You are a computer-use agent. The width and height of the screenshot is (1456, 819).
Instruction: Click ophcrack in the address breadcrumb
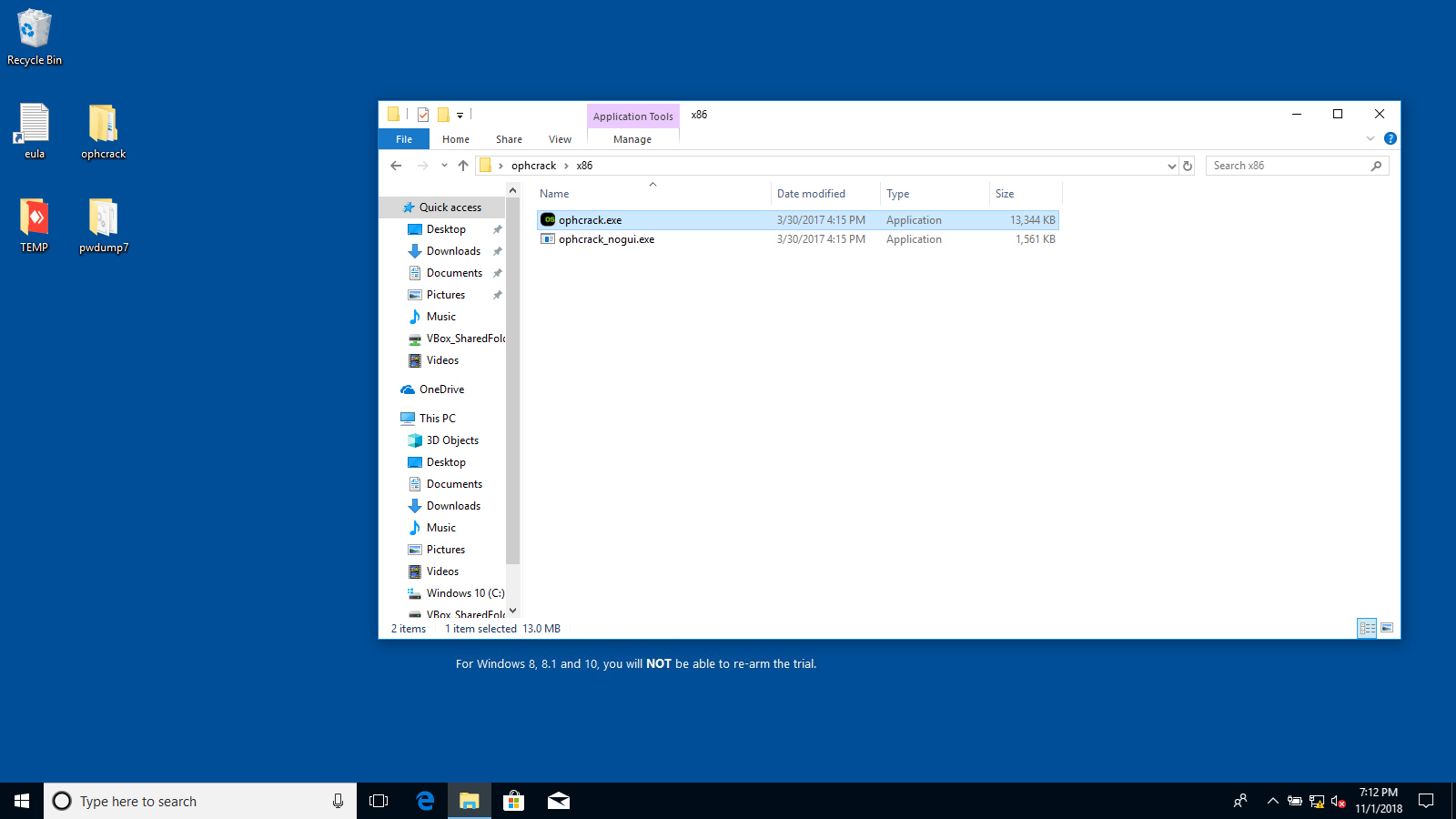click(x=533, y=166)
